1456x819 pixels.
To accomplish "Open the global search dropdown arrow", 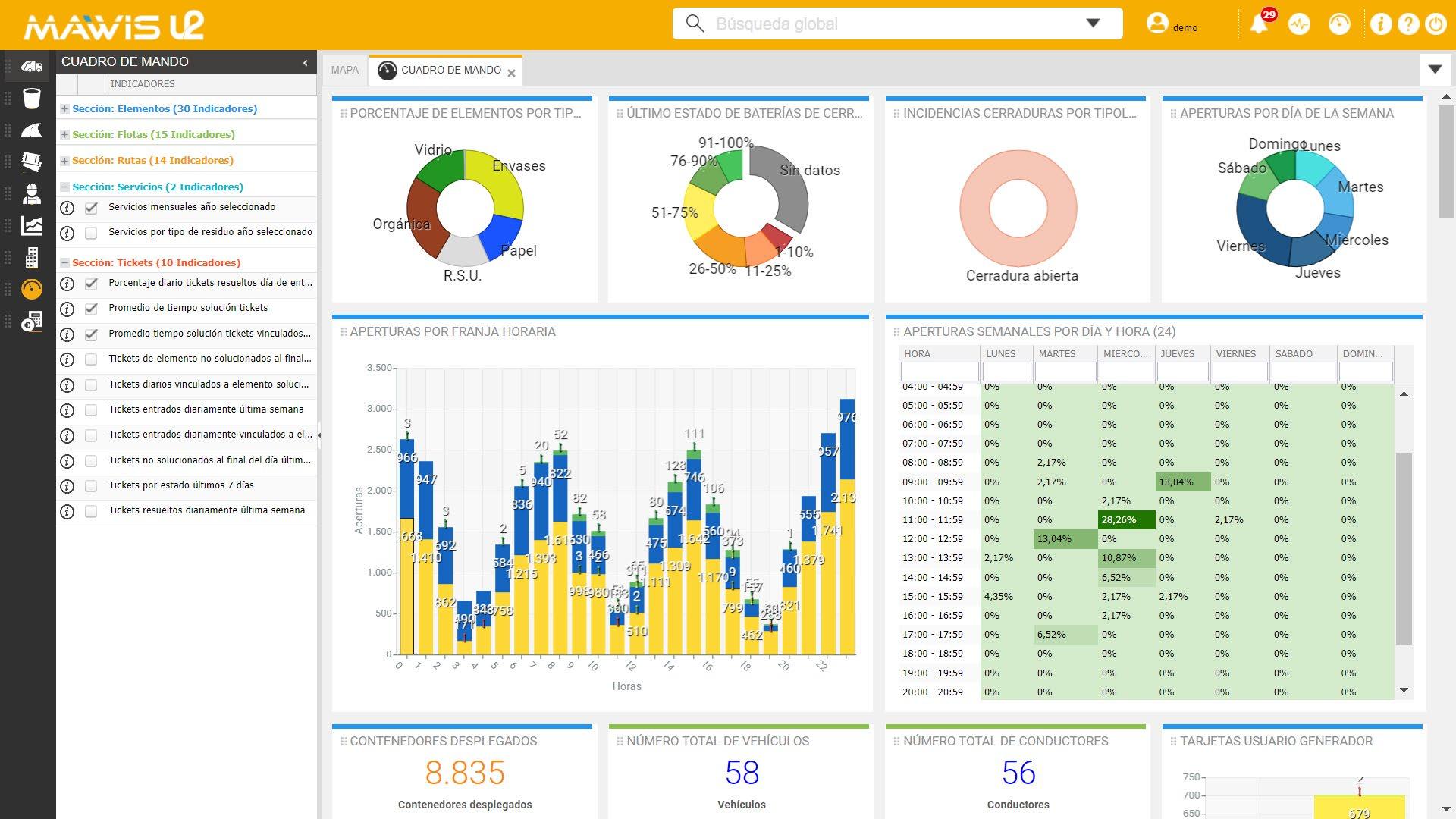I will 1093,23.
